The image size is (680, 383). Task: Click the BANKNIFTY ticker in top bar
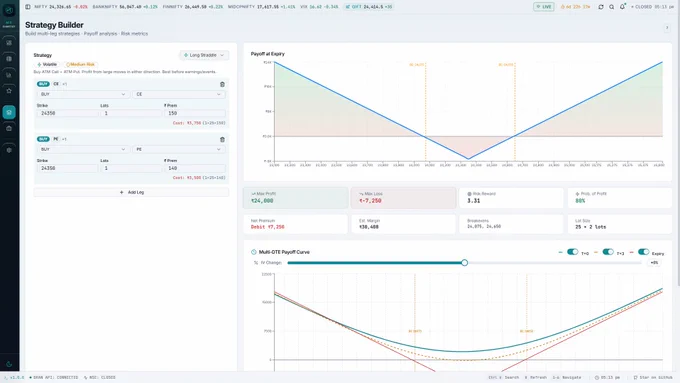point(125,7)
